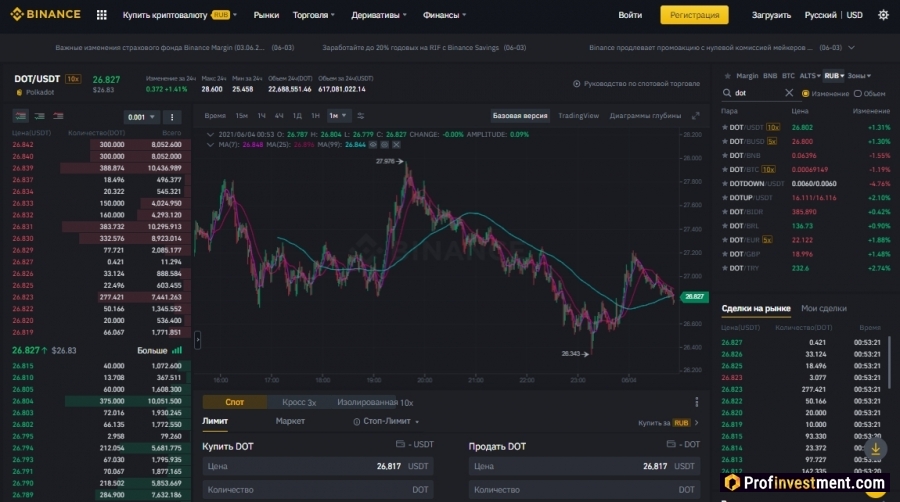Switch to Базовая версия chart tab
Image resolution: width=900 pixels, height=502 pixels.
(520, 116)
